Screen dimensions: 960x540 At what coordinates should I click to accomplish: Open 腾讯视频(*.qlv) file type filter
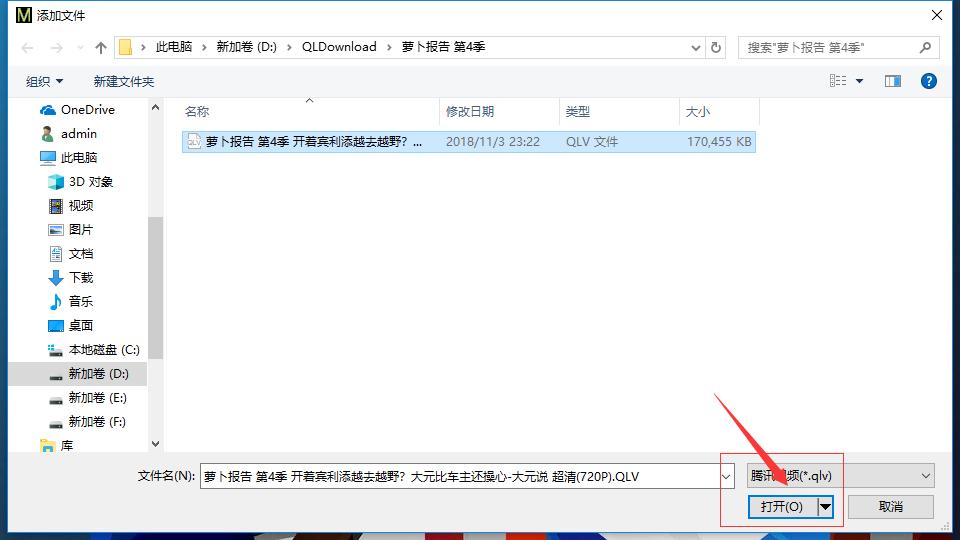(x=840, y=476)
